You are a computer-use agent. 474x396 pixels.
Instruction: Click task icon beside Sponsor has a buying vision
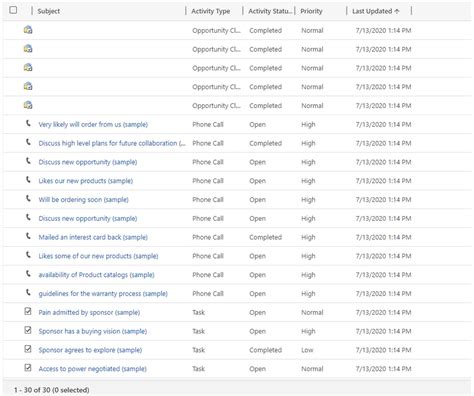28,330
